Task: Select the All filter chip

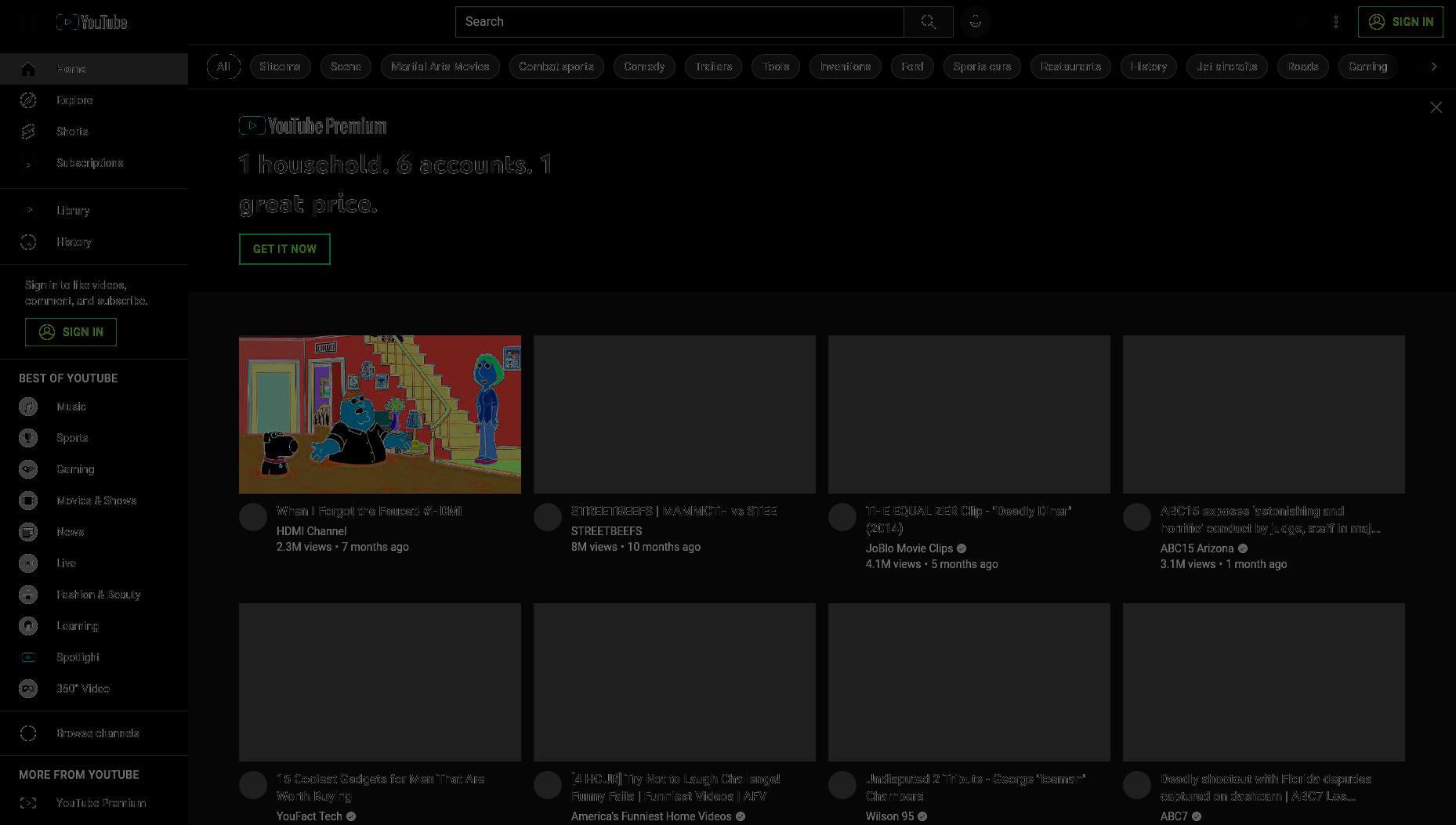Action: (223, 67)
